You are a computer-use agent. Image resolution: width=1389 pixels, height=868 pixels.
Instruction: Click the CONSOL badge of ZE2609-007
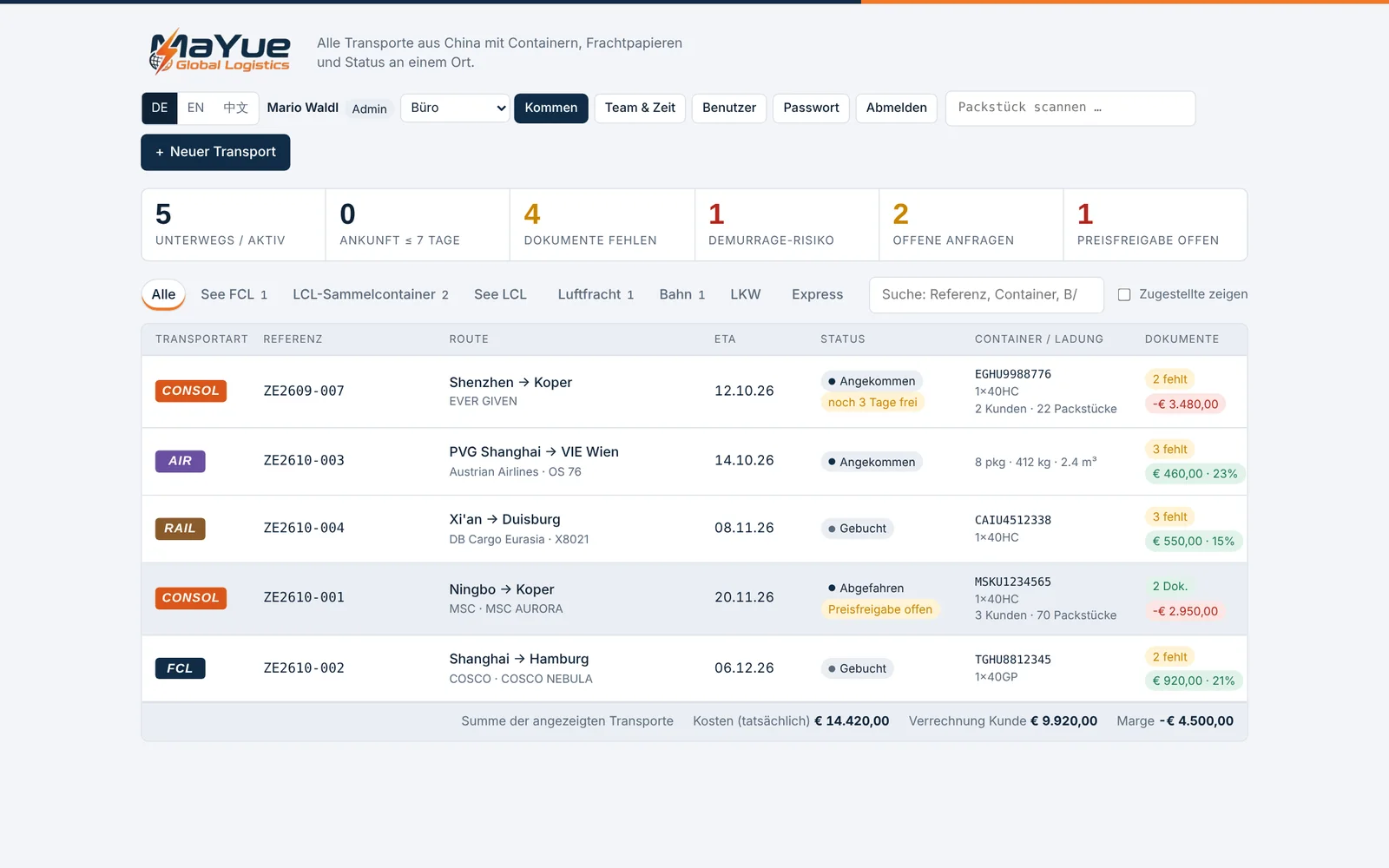(191, 391)
